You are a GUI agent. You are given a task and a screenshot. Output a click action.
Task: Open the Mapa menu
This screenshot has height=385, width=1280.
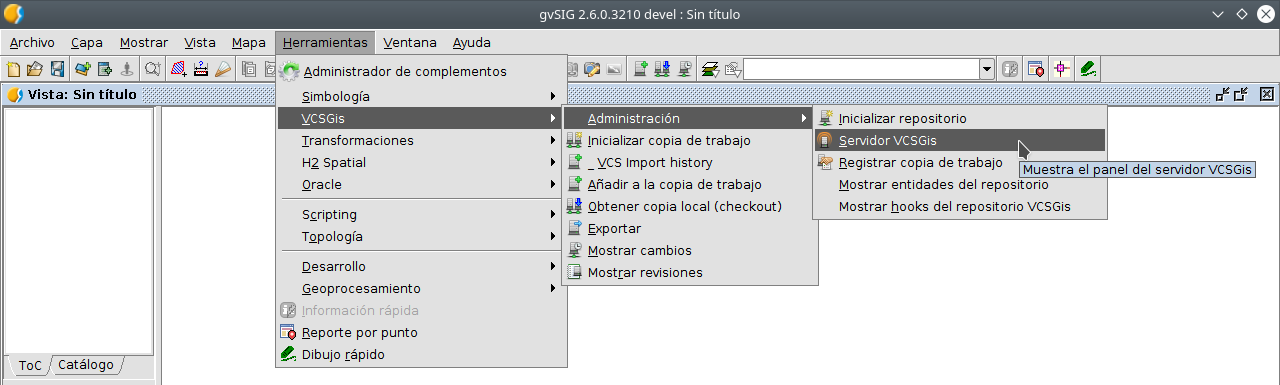(x=249, y=43)
